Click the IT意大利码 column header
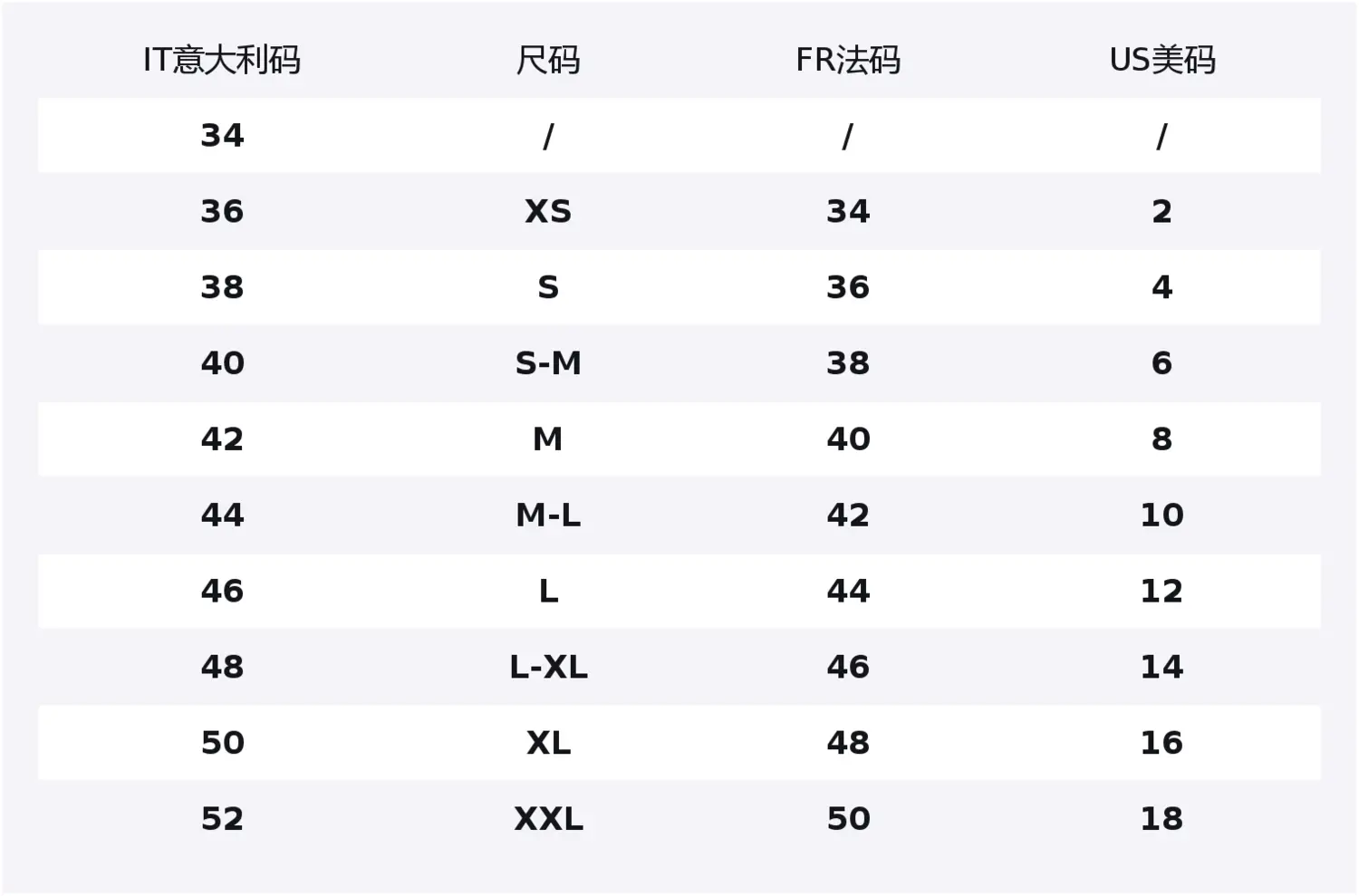Screen dimensions: 1359x896 (222, 60)
